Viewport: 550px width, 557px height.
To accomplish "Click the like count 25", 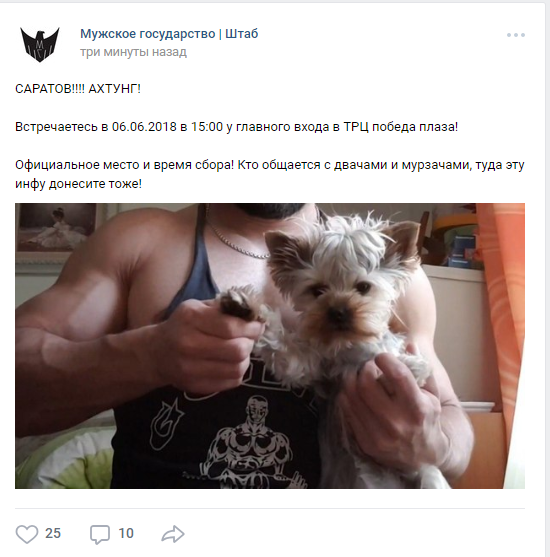I will [x=53, y=533].
